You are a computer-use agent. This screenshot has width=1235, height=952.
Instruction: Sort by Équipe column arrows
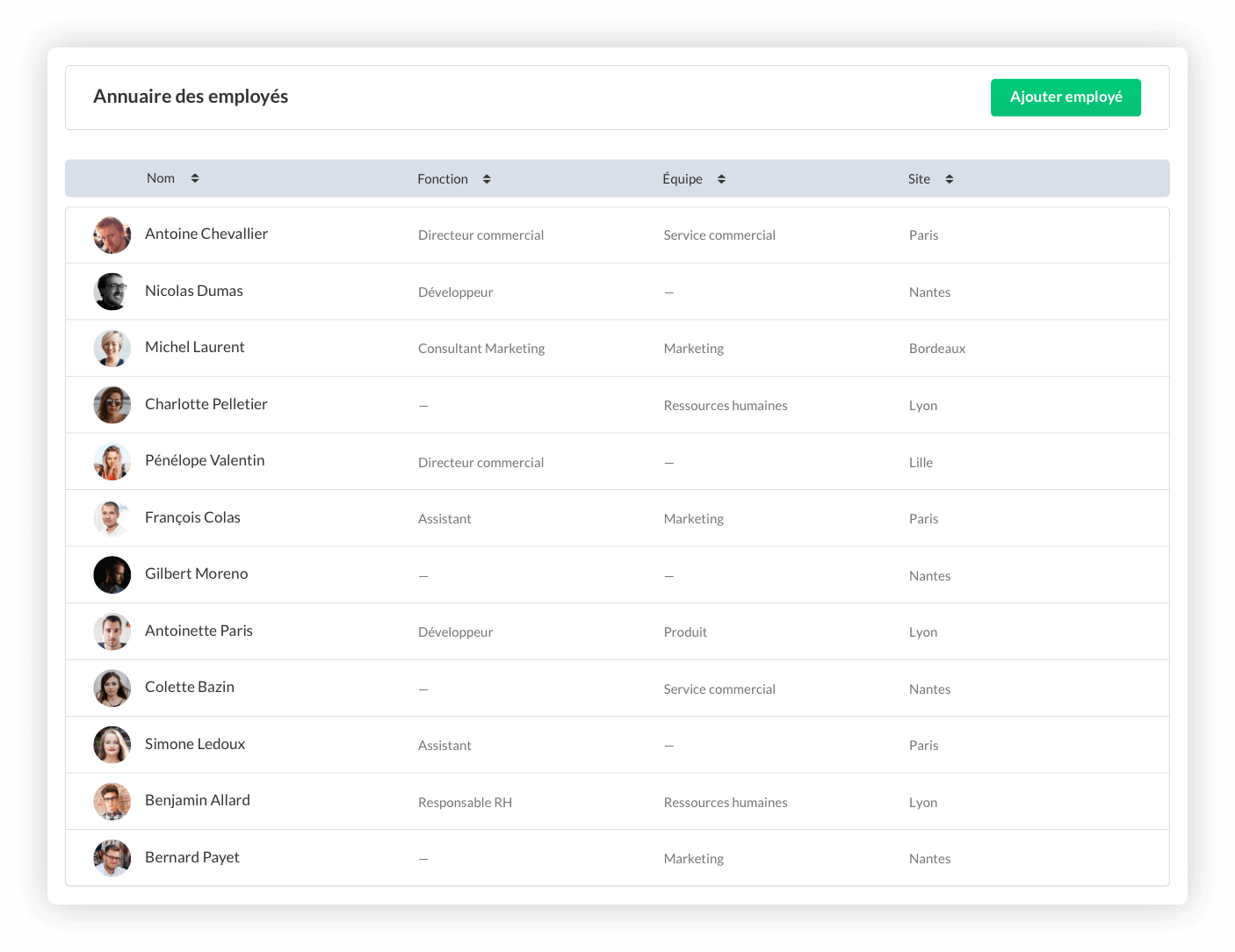[x=721, y=179]
